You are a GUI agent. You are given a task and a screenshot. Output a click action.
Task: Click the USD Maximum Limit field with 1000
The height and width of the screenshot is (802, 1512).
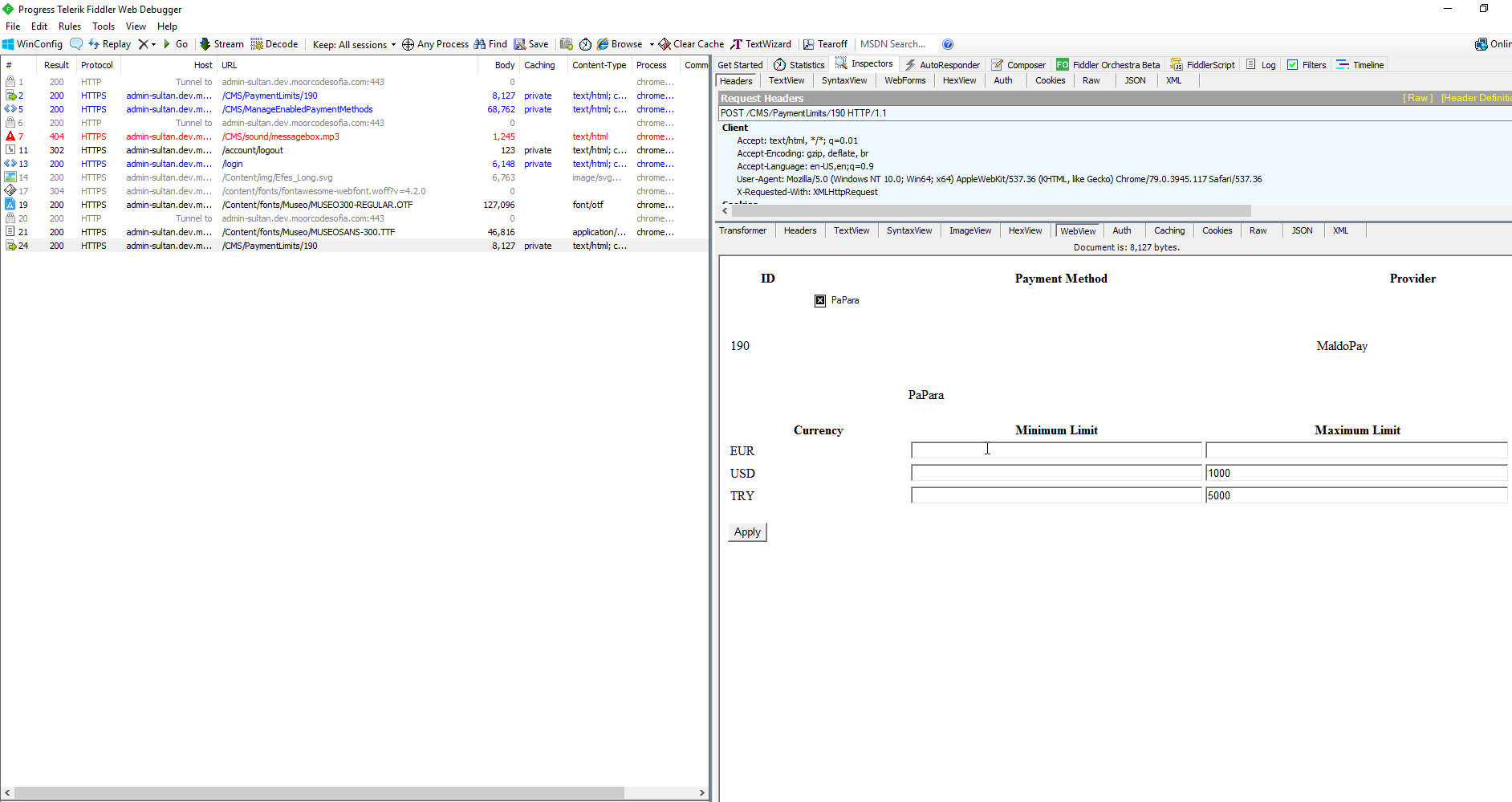(1356, 473)
